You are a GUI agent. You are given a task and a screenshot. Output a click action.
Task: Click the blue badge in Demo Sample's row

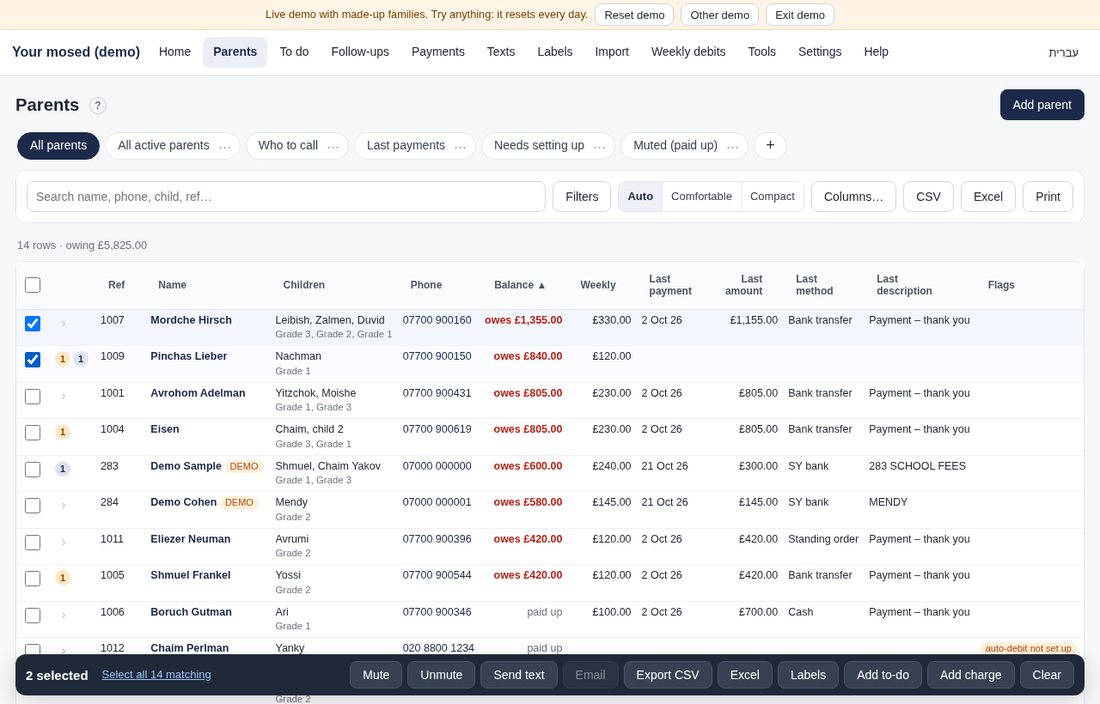[x=62, y=468]
